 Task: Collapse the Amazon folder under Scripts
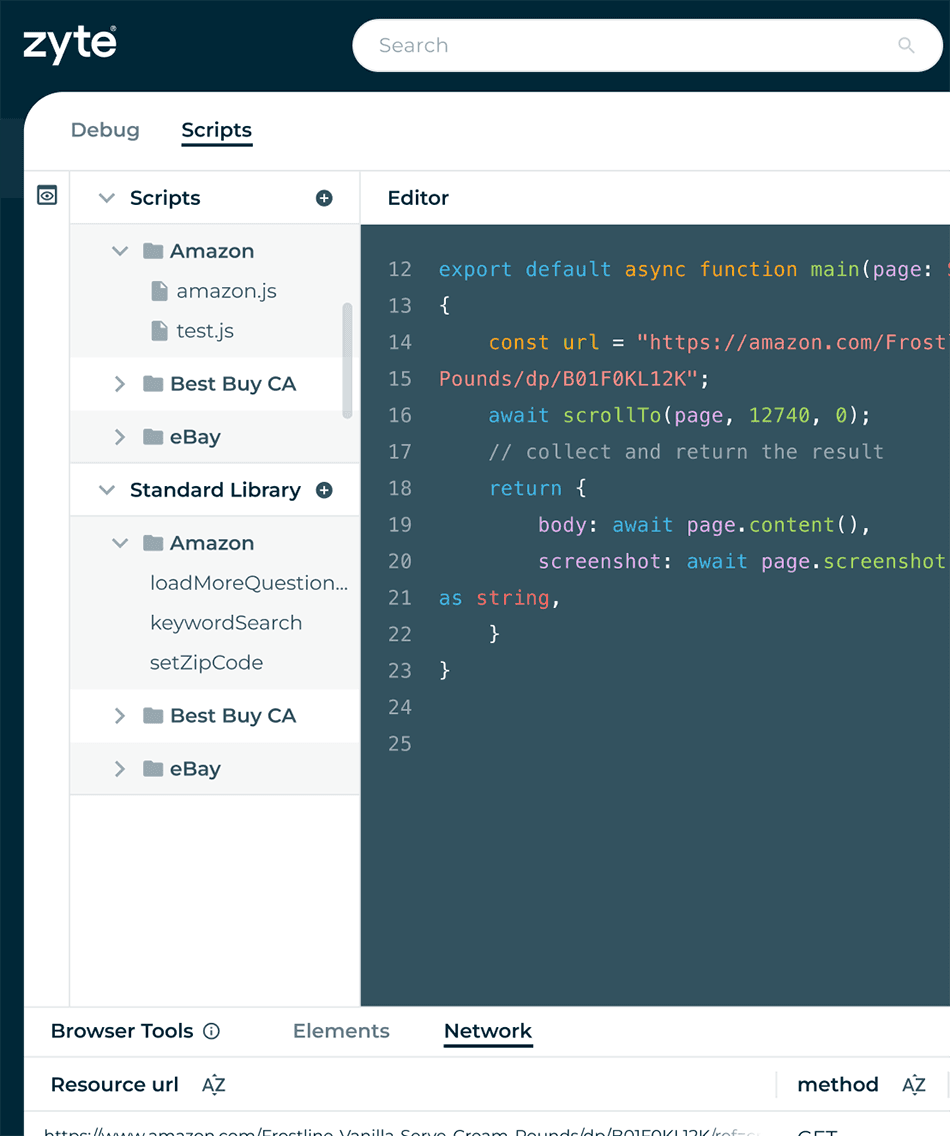(120, 251)
